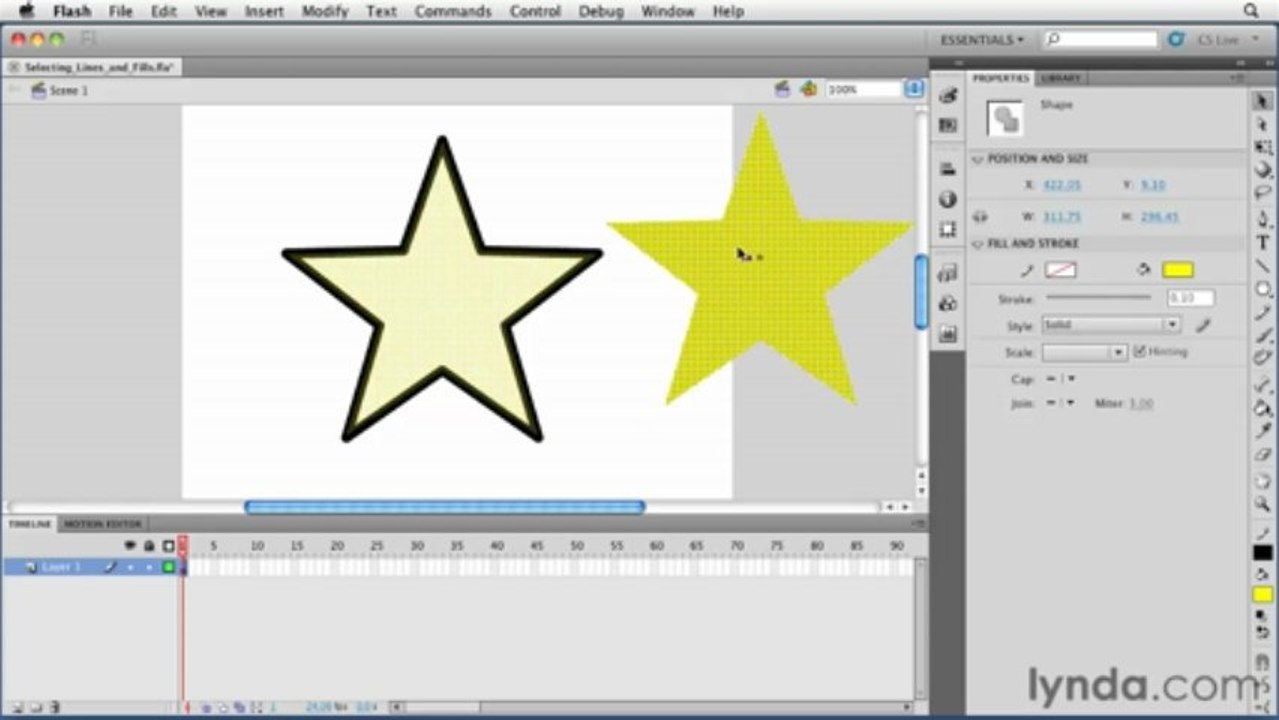Toggle show all layers as outlines header
Image resolution: width=1279 pixels, height=720 pixels.
pos(168,546)
